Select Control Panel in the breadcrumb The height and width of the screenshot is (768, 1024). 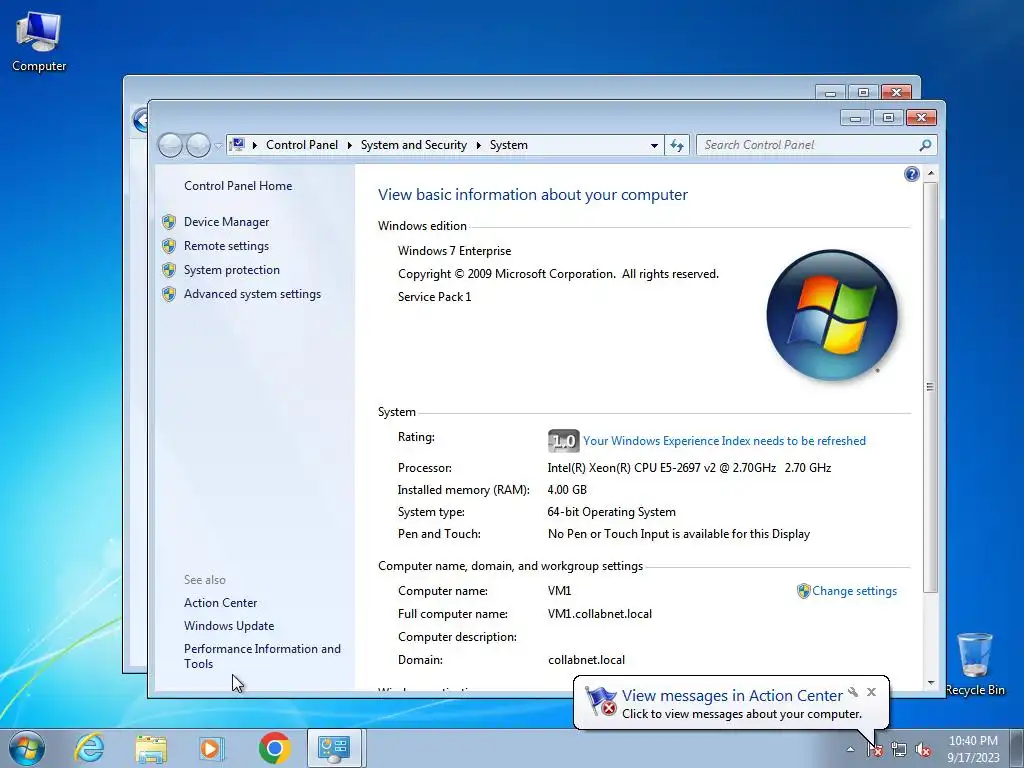[302, 145]
